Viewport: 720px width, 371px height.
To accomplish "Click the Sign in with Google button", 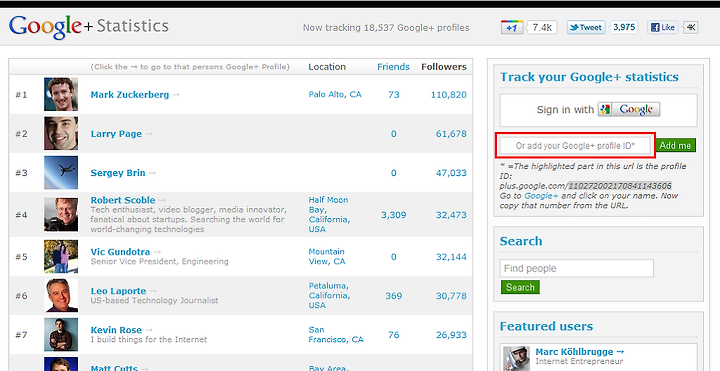I will (629, 109).
